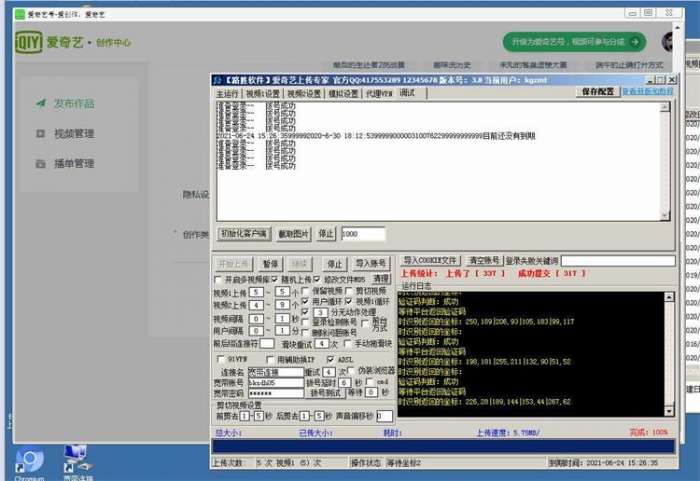Viewport: 700px width, 481px height.
Task: Enable the 用辅助换IP checkbox
Action: tap(270, 359)
